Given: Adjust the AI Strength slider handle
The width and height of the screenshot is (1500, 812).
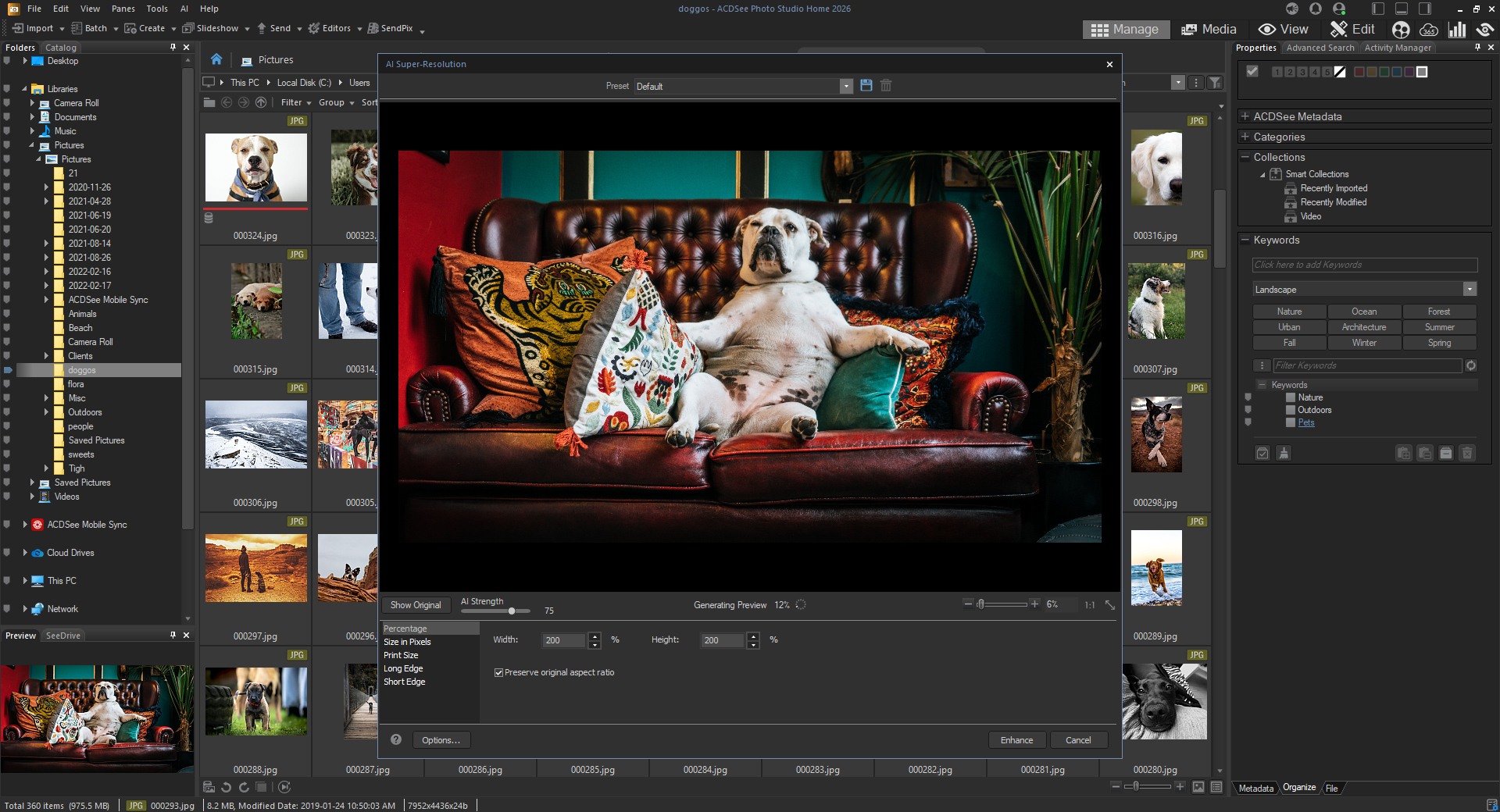Looking at the screenshot, I should pos(512,611).
